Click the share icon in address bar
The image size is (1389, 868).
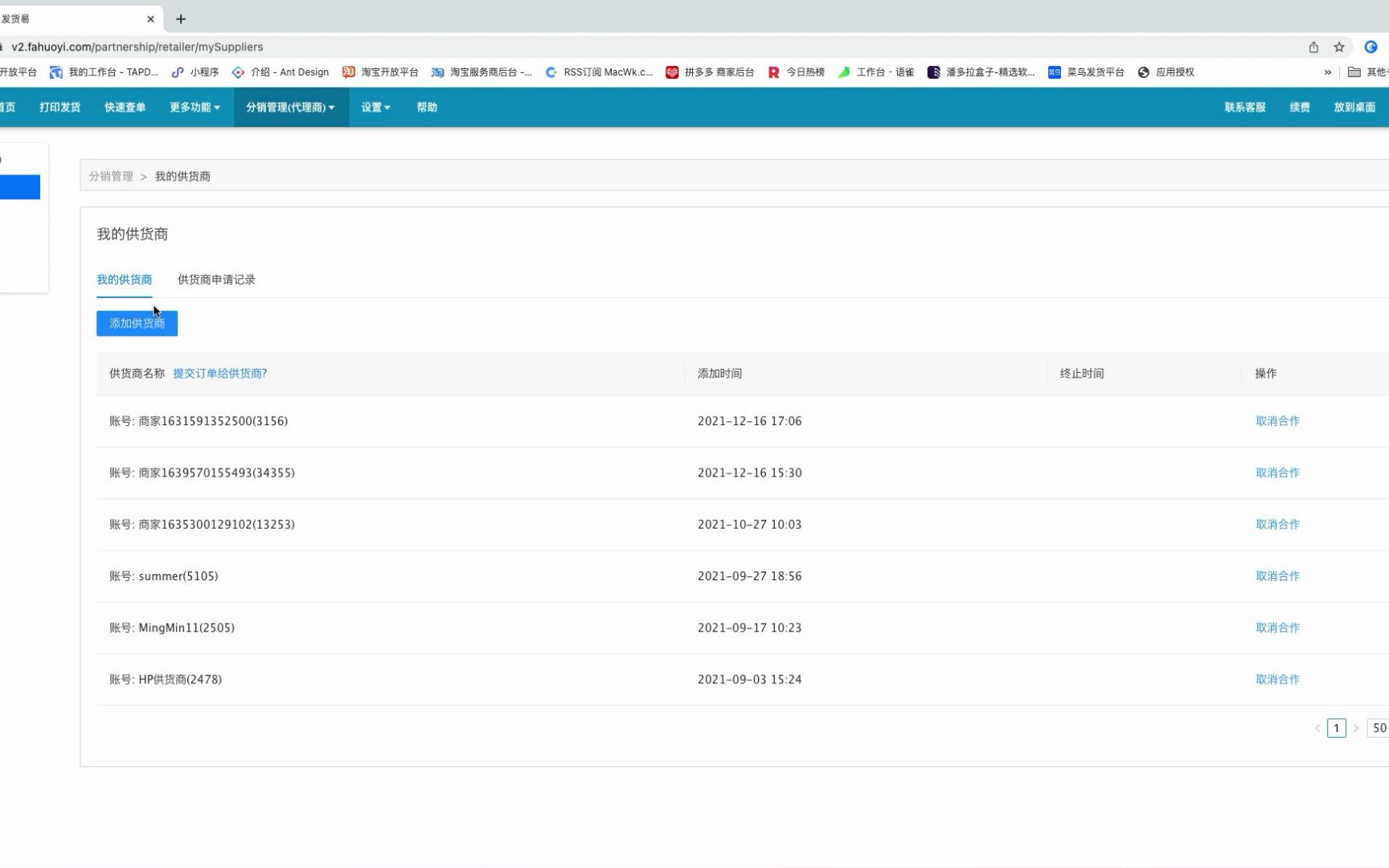tap(1313, 47)
